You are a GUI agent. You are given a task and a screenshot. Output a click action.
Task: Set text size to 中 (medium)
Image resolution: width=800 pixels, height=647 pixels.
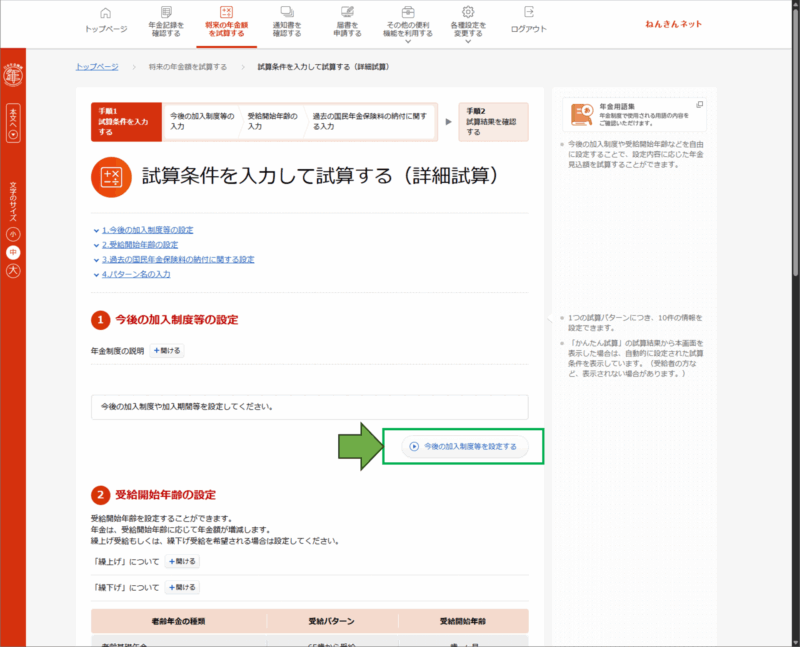pos(13,252)
